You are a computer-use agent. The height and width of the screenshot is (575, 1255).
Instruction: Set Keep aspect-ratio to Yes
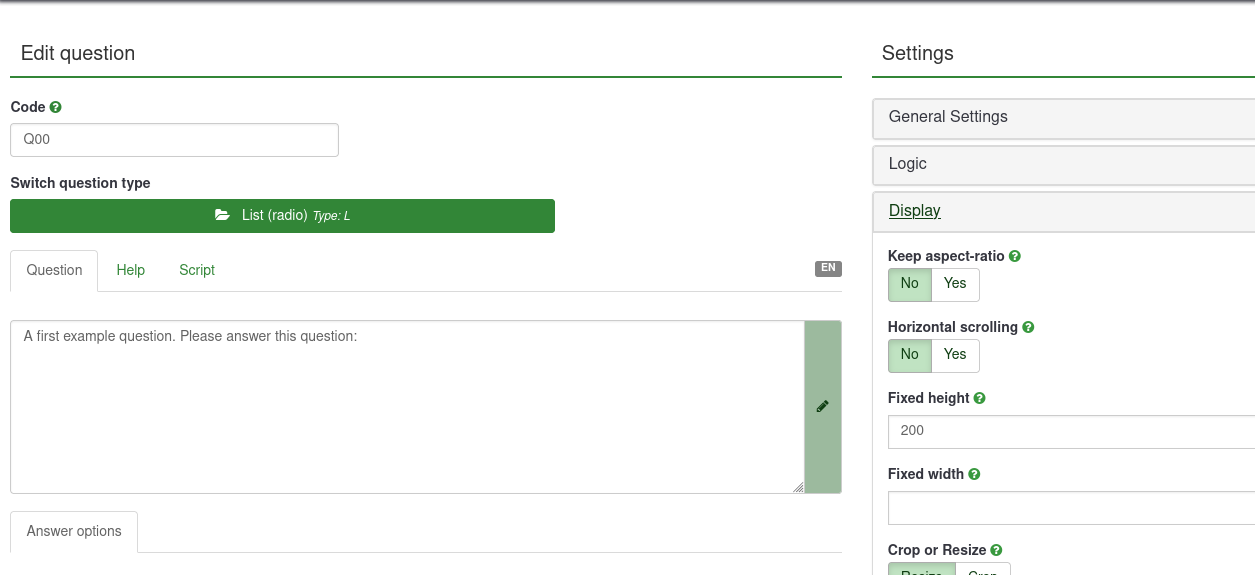point(955,284)
